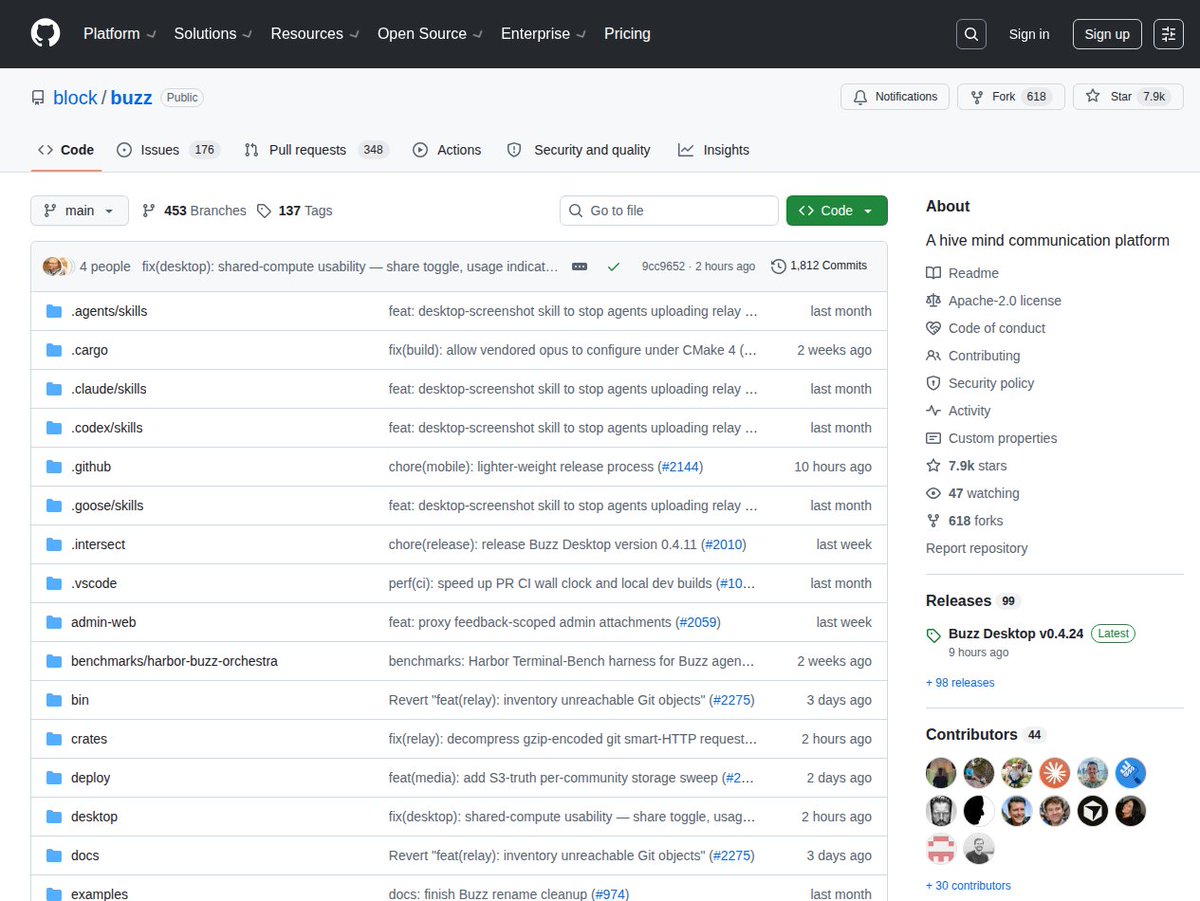Open the Open Source dropdown menu
This screenshot has height=901, width=1200.
click(x=429, y=34)
